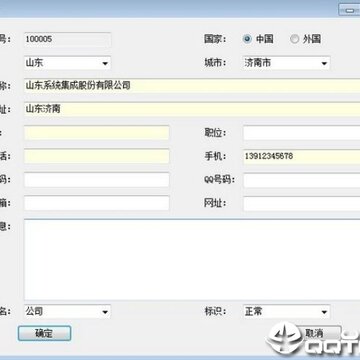Click the empty yellow field left of 手机
The image size is (360, 360).
pyautogui.click(x=97, y=156)
